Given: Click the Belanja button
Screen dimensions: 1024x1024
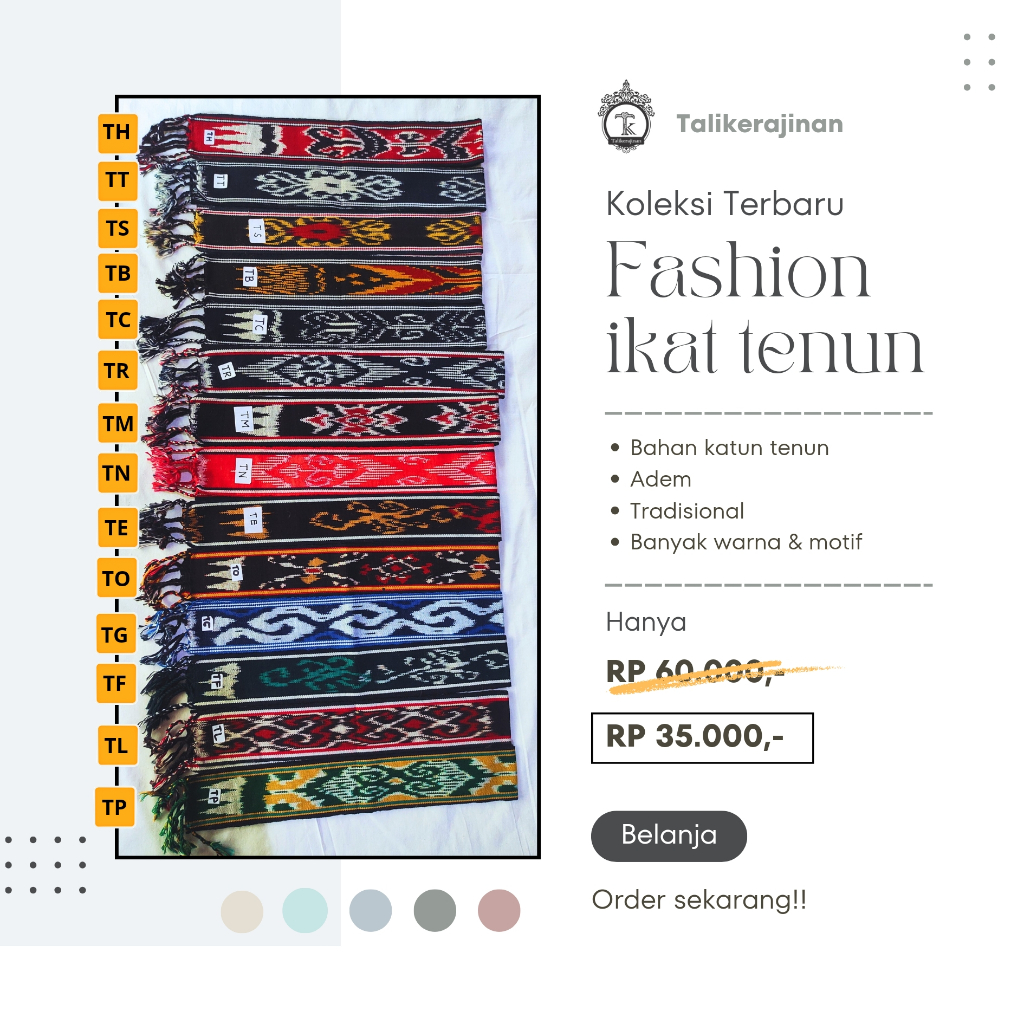Looking at the screenshot, I should [669, 836].
